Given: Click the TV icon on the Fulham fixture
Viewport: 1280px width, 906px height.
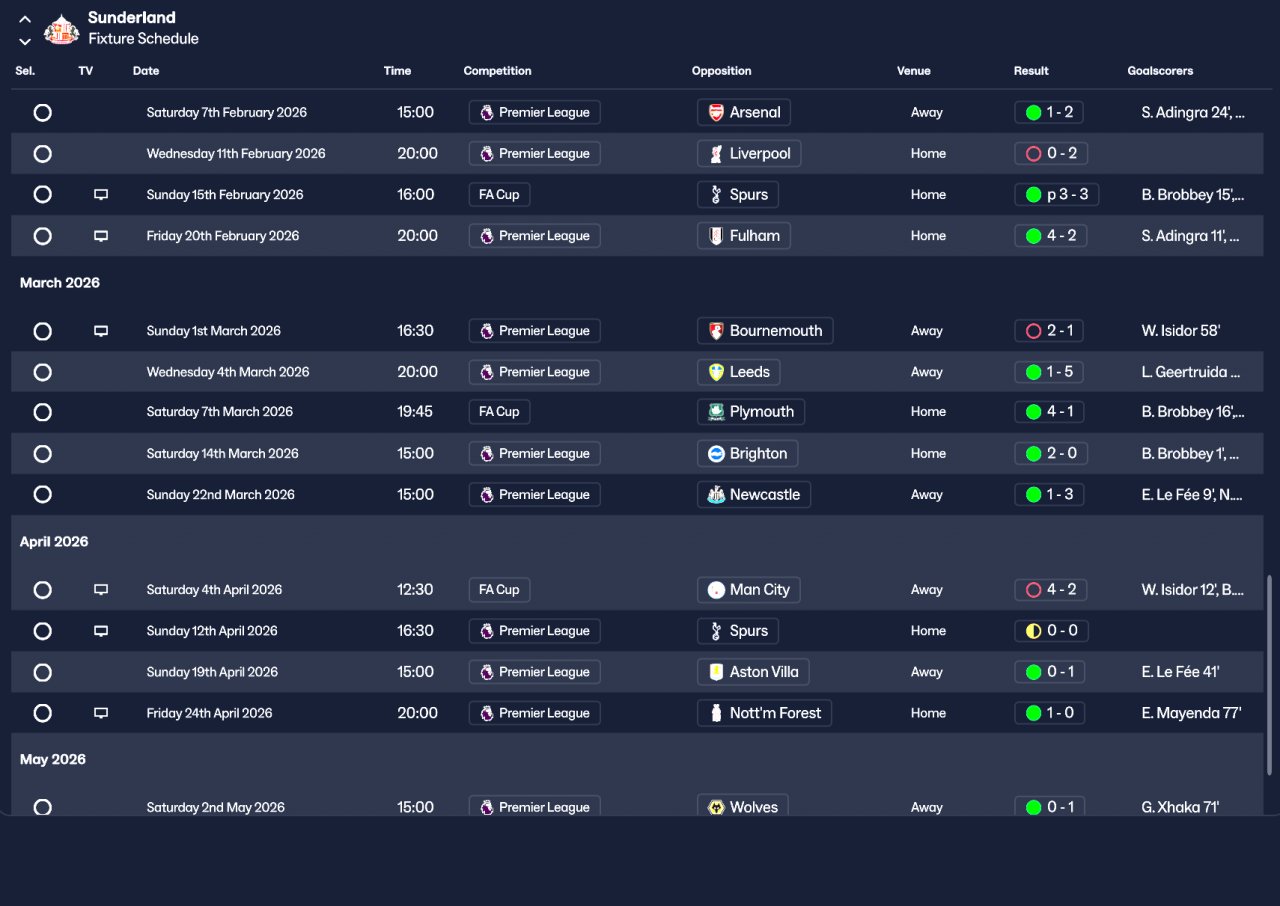Looking at the screenshot, I should tap(101, 236).
